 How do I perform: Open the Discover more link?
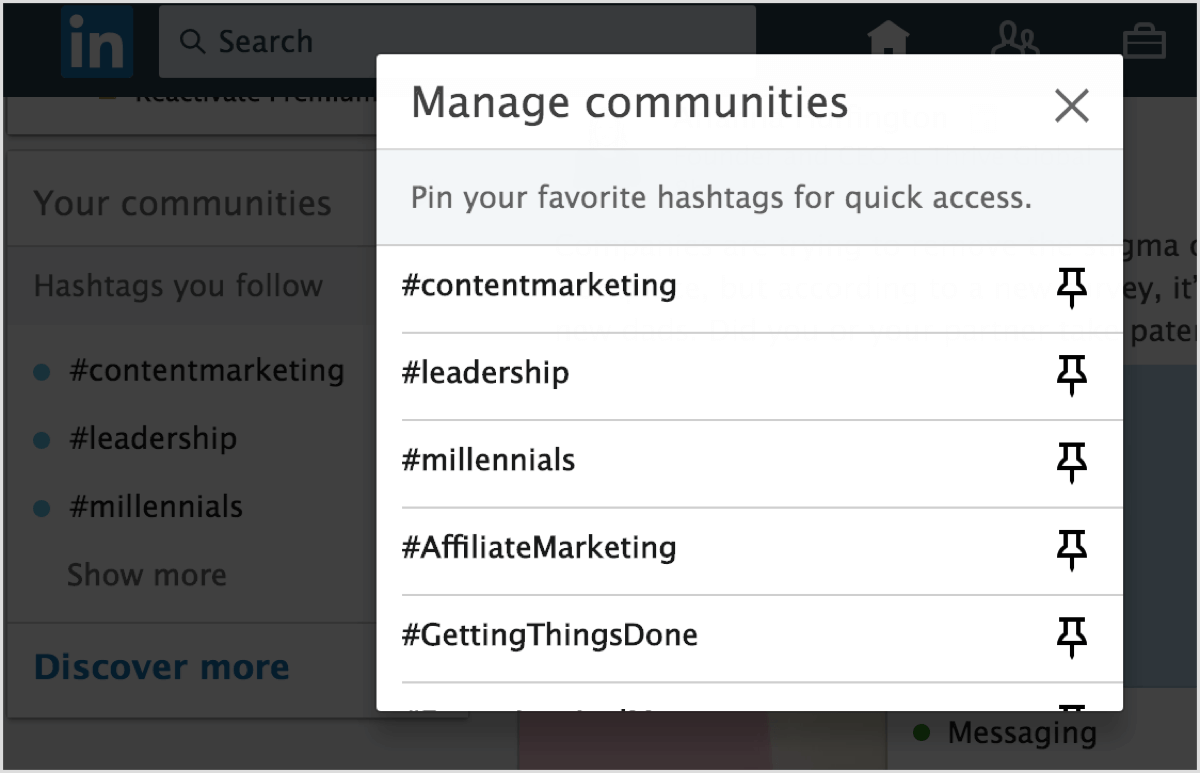click(161, 667)
